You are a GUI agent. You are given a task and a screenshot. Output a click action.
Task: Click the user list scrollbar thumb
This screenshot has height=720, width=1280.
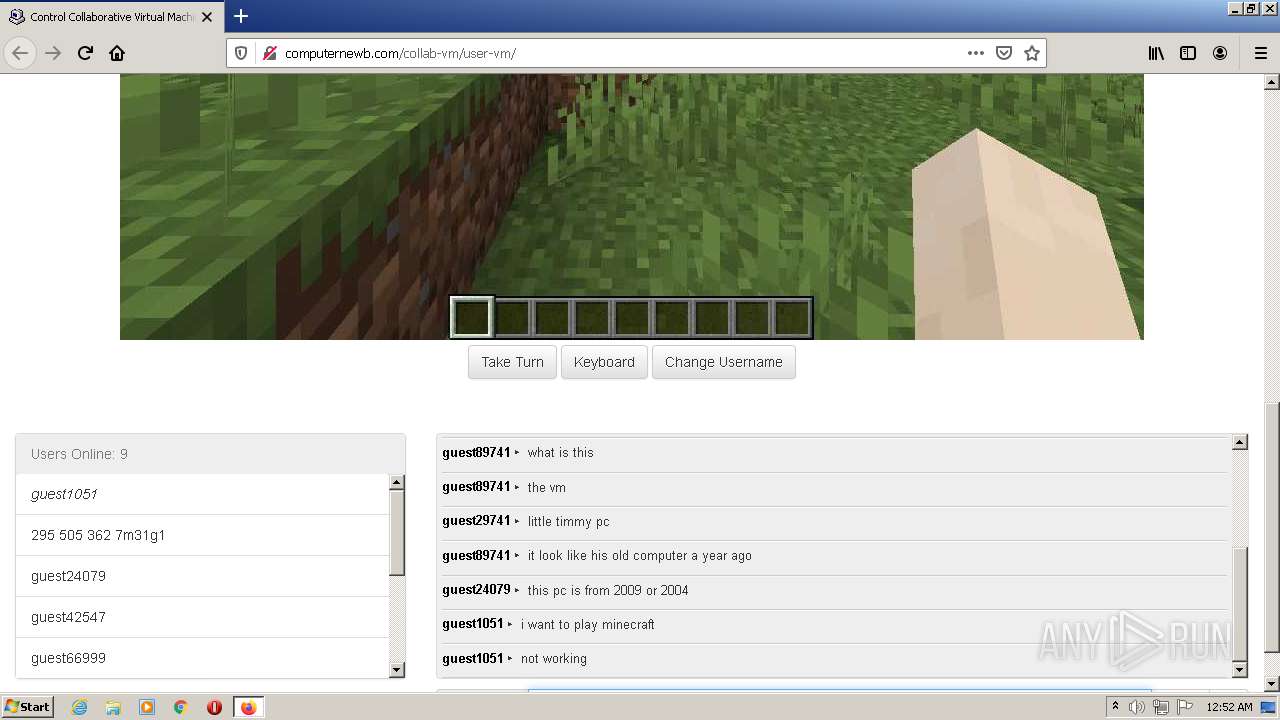pos(396,532)
